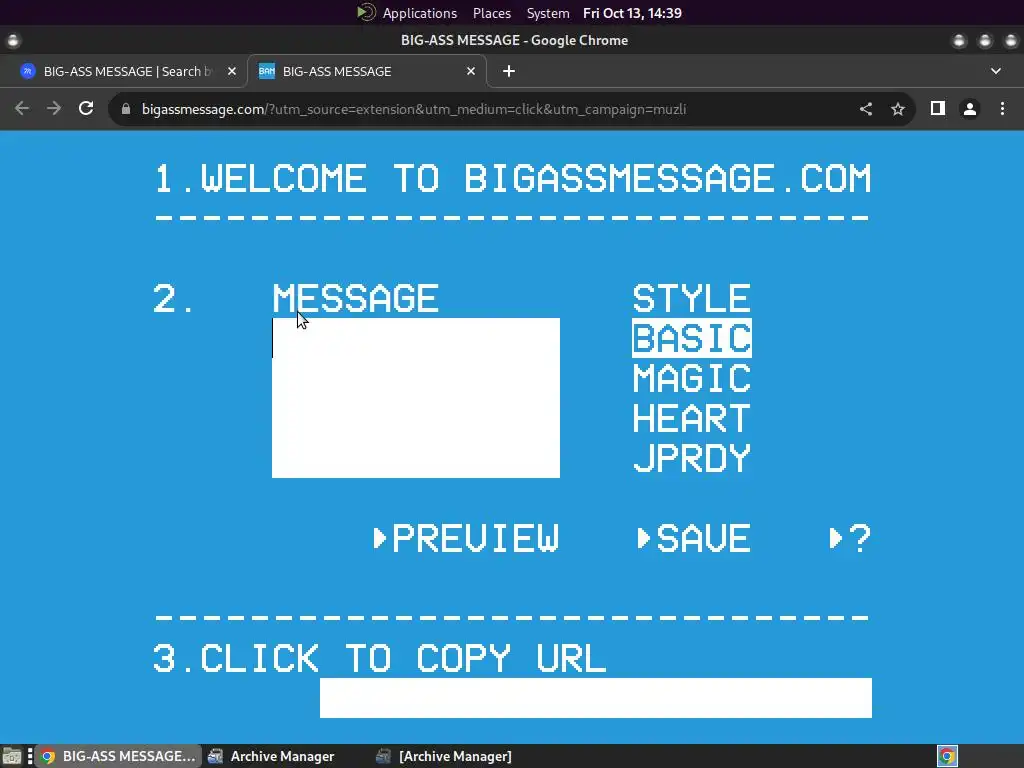This screenshot has width=1024, height=768.
Task: Open the side panel icon in Chrome
Action: [938, 108]
